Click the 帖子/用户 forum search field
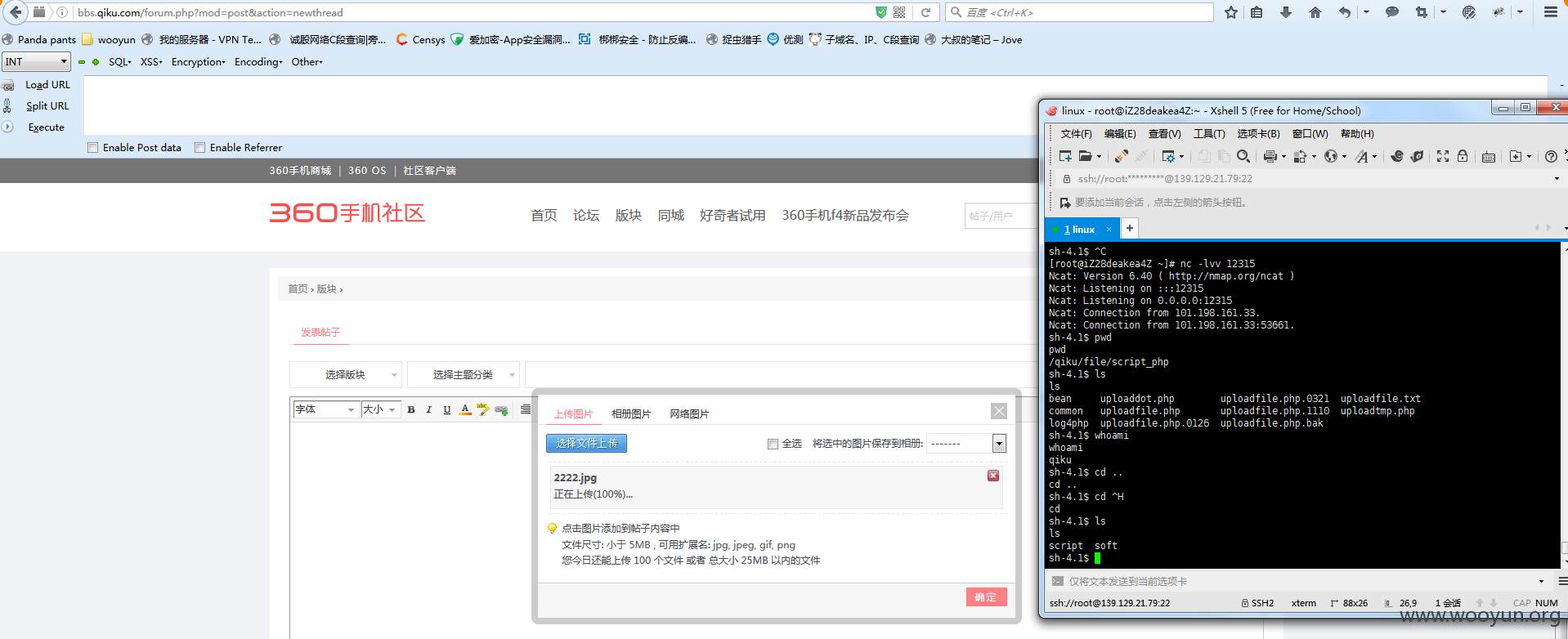Viewport: 1568px width, 639px height. coord(1001,216)
